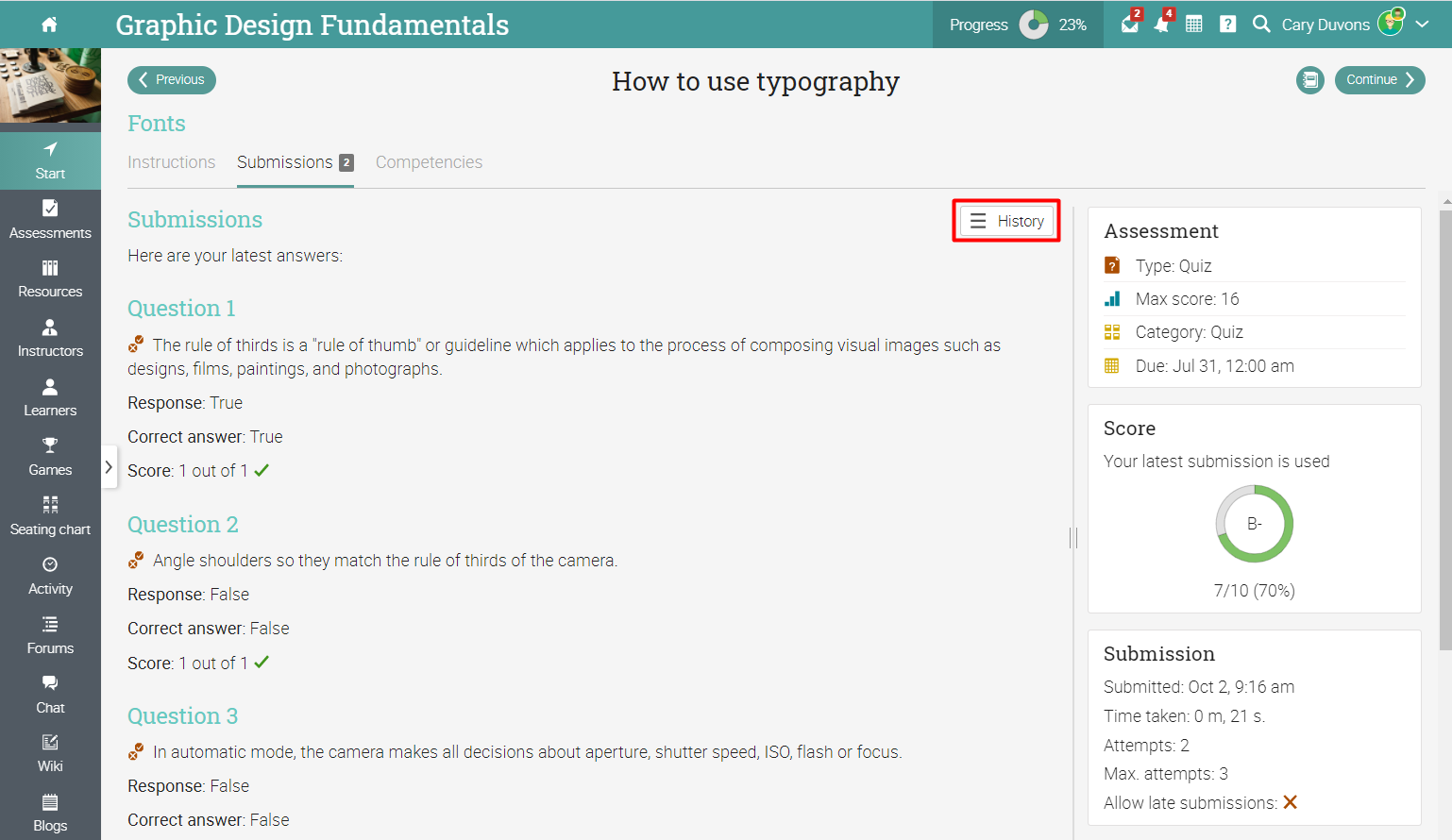The width and height of the screenshot is (1452, 840).
Task: Click the 7/10 (70%) score text
Action: tap(1255, 591)
